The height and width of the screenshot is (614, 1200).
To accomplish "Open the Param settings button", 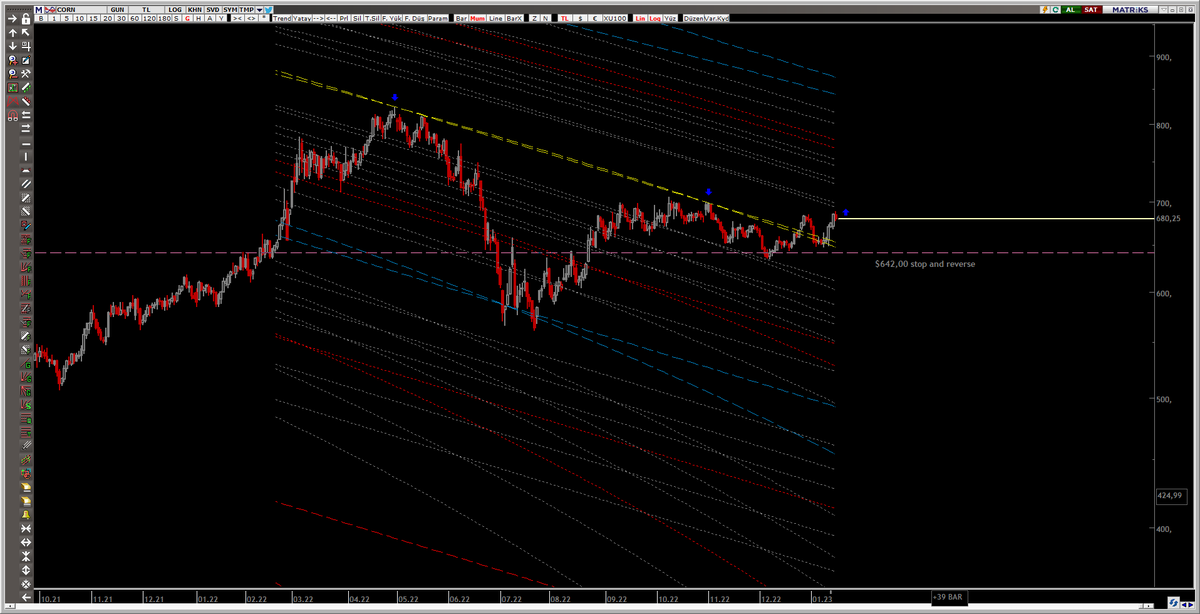I will tap(438, 19).
